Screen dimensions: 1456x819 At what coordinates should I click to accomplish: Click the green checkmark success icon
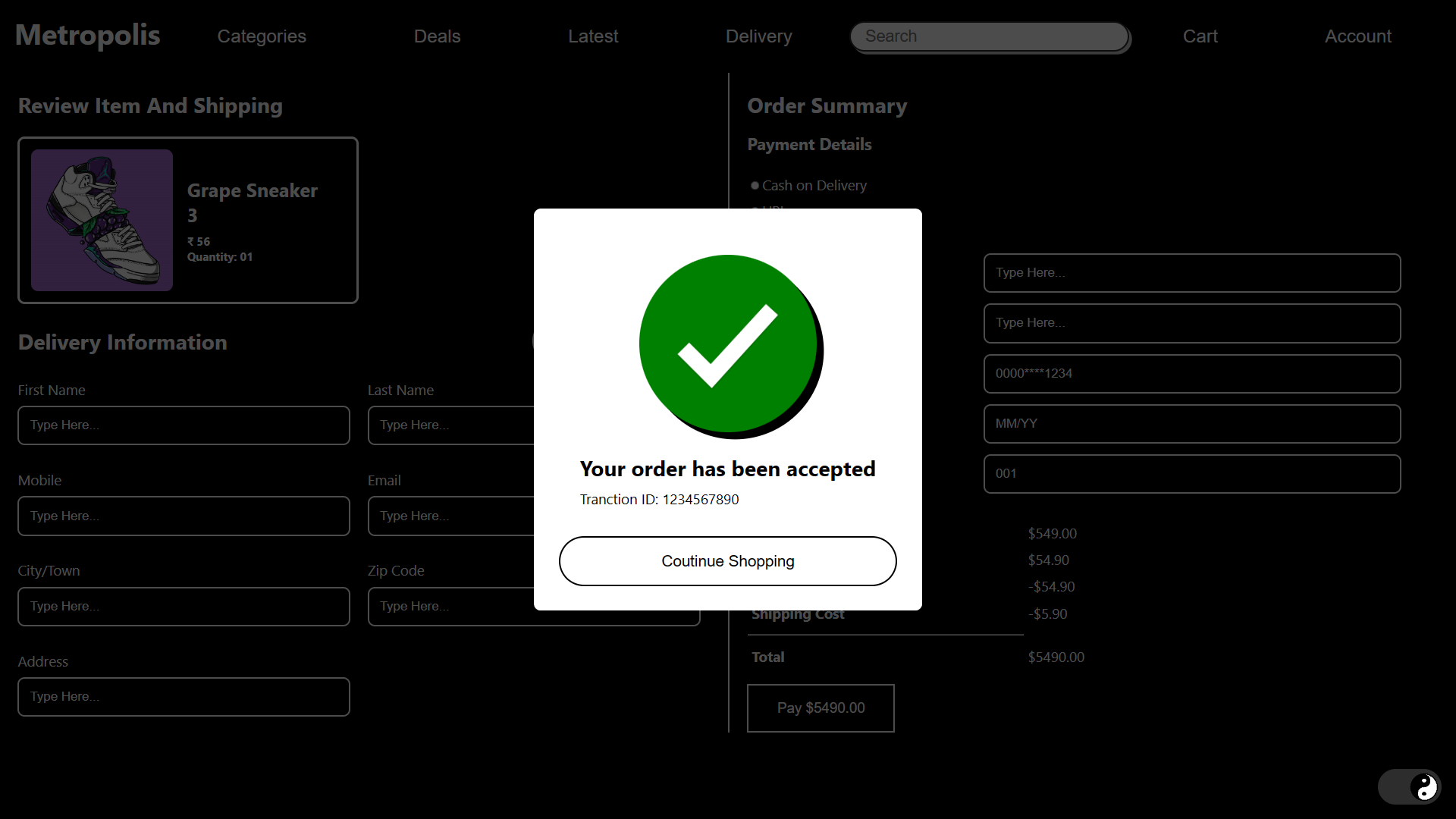[x=728, y=344]
